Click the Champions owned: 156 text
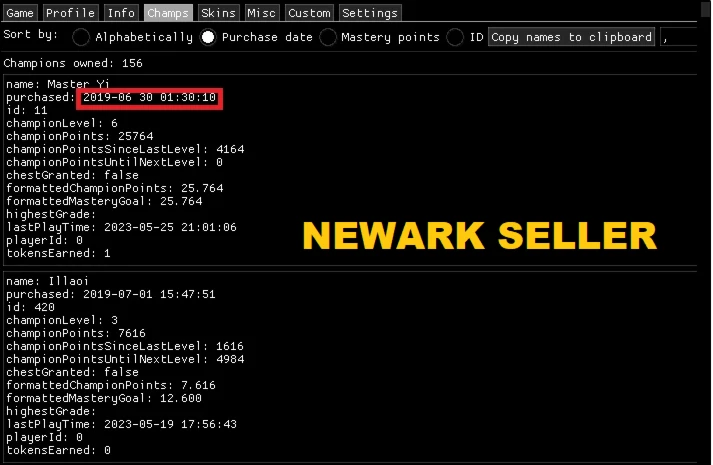The width and height of the screenshot is (713, 465). pyautogui.click(x=73, y=62)
